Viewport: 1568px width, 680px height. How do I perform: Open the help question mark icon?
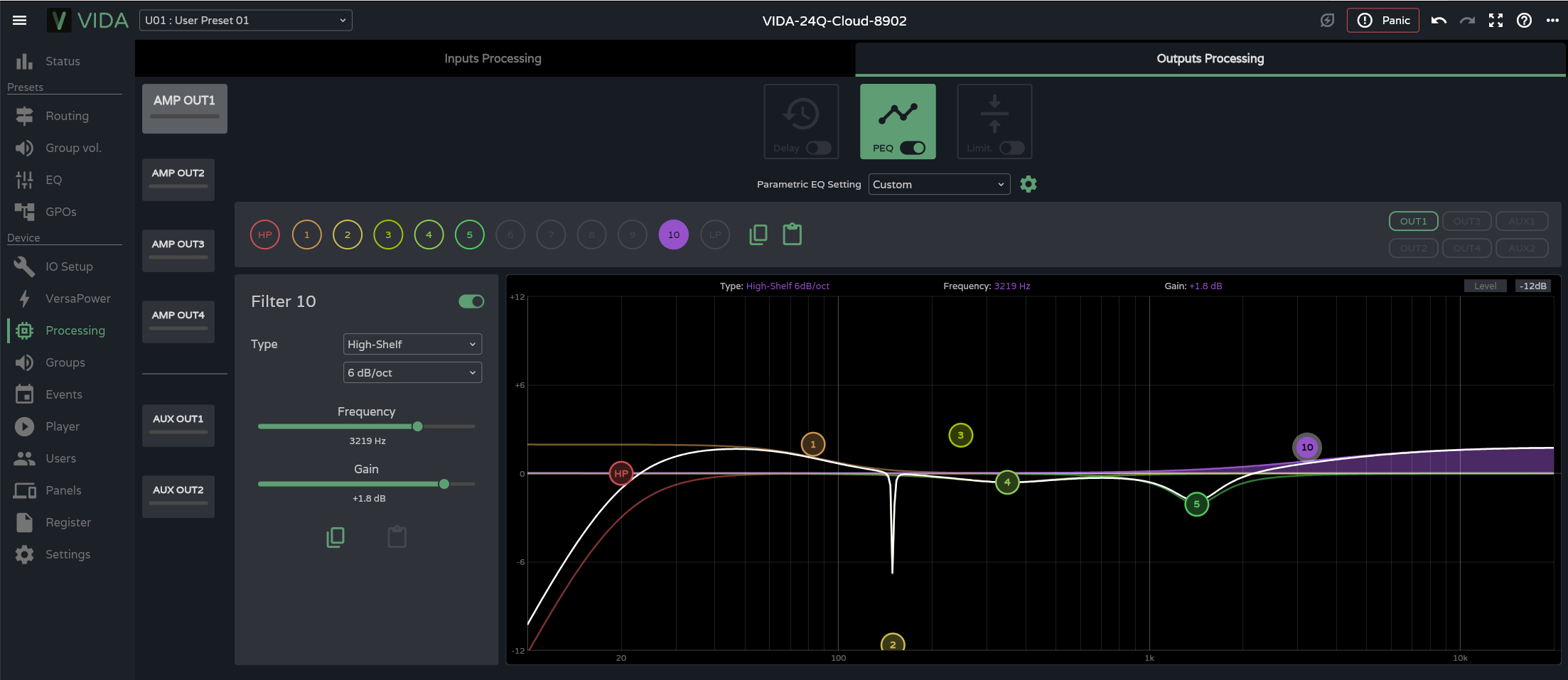pyautogui.click(x=1524, y=21)
